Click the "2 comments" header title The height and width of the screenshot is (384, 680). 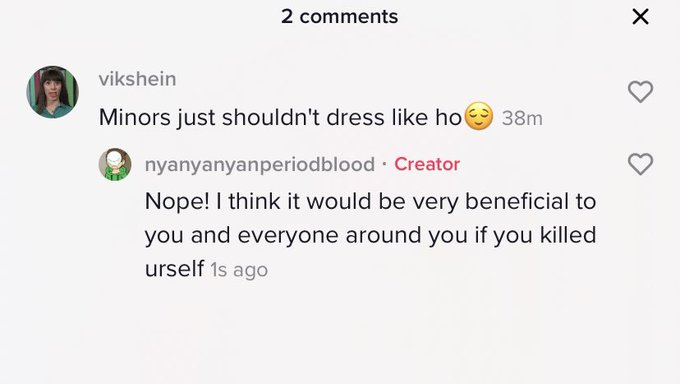[340, 16]
